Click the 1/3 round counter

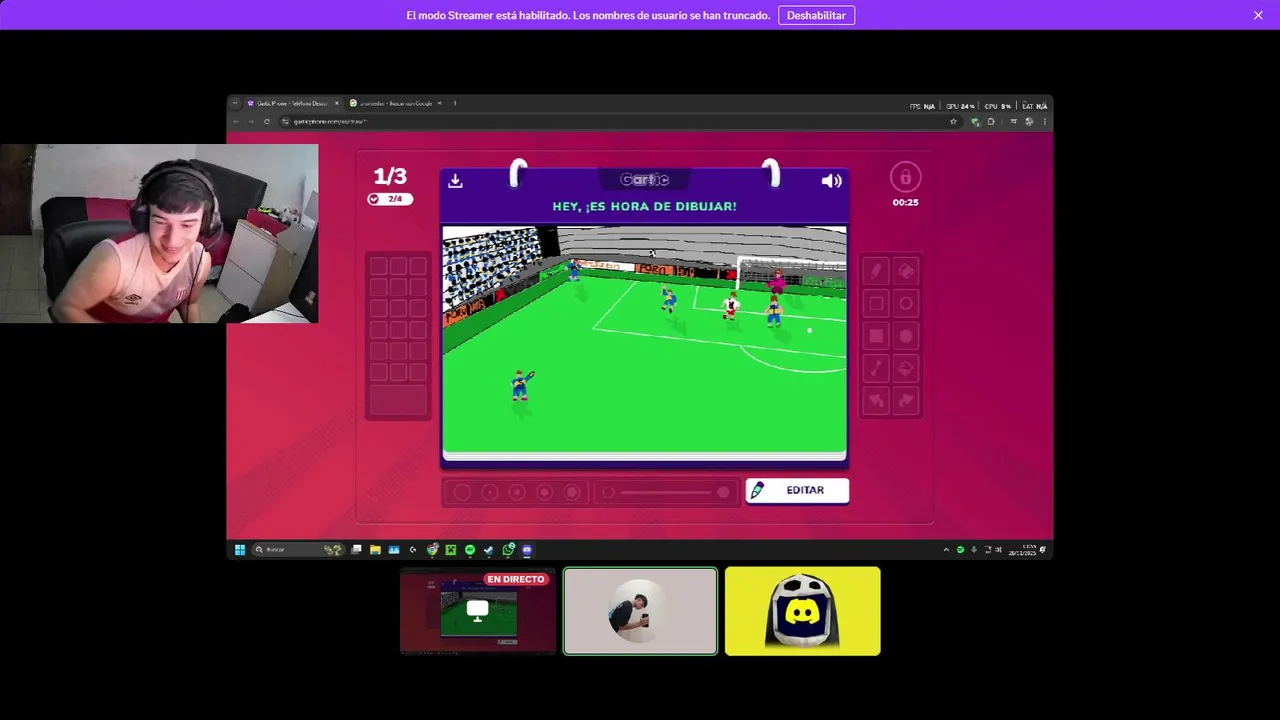tap(390, 177)
